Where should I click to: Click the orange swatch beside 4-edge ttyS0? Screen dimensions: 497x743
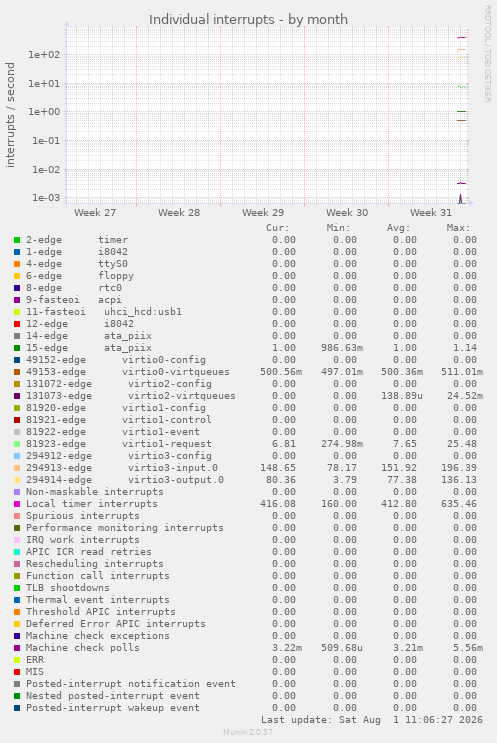(x=17, y=264)
